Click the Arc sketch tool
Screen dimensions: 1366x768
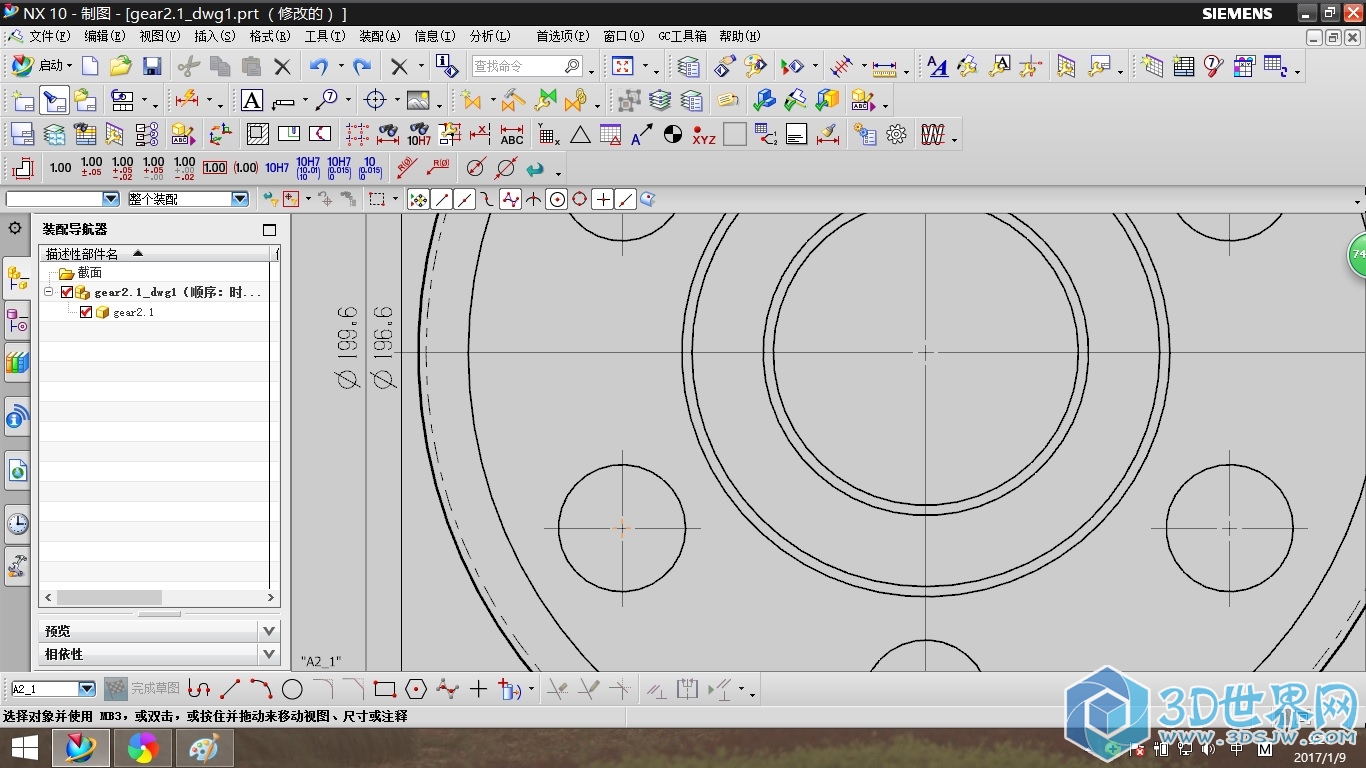tap(261, 689)
